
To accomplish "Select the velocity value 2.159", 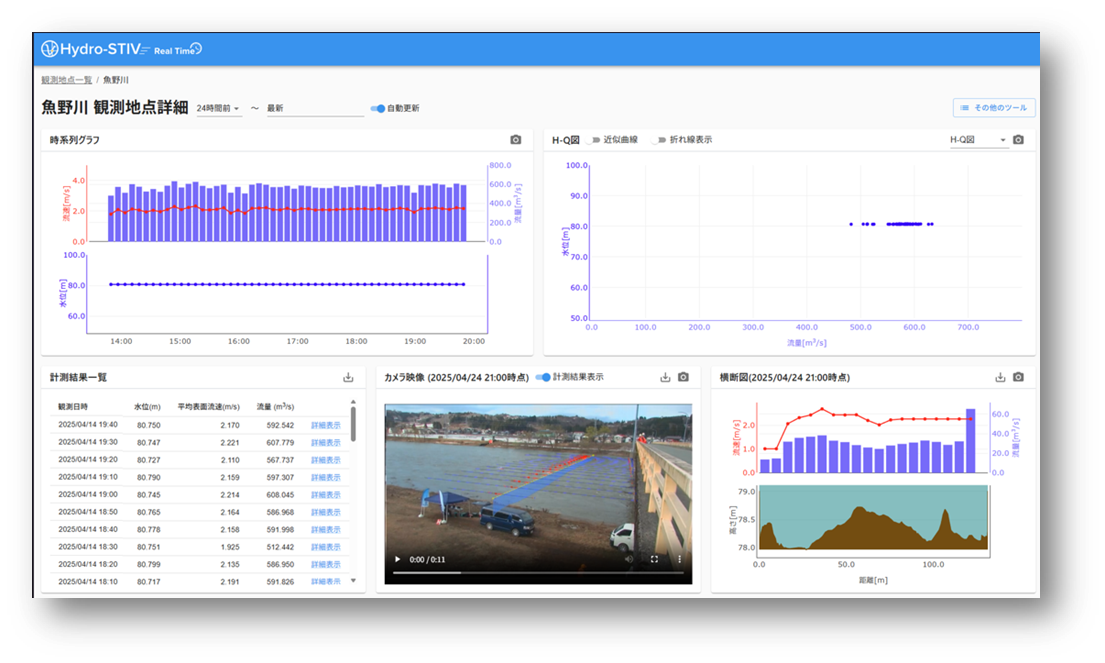I will (x=230, y=478).
